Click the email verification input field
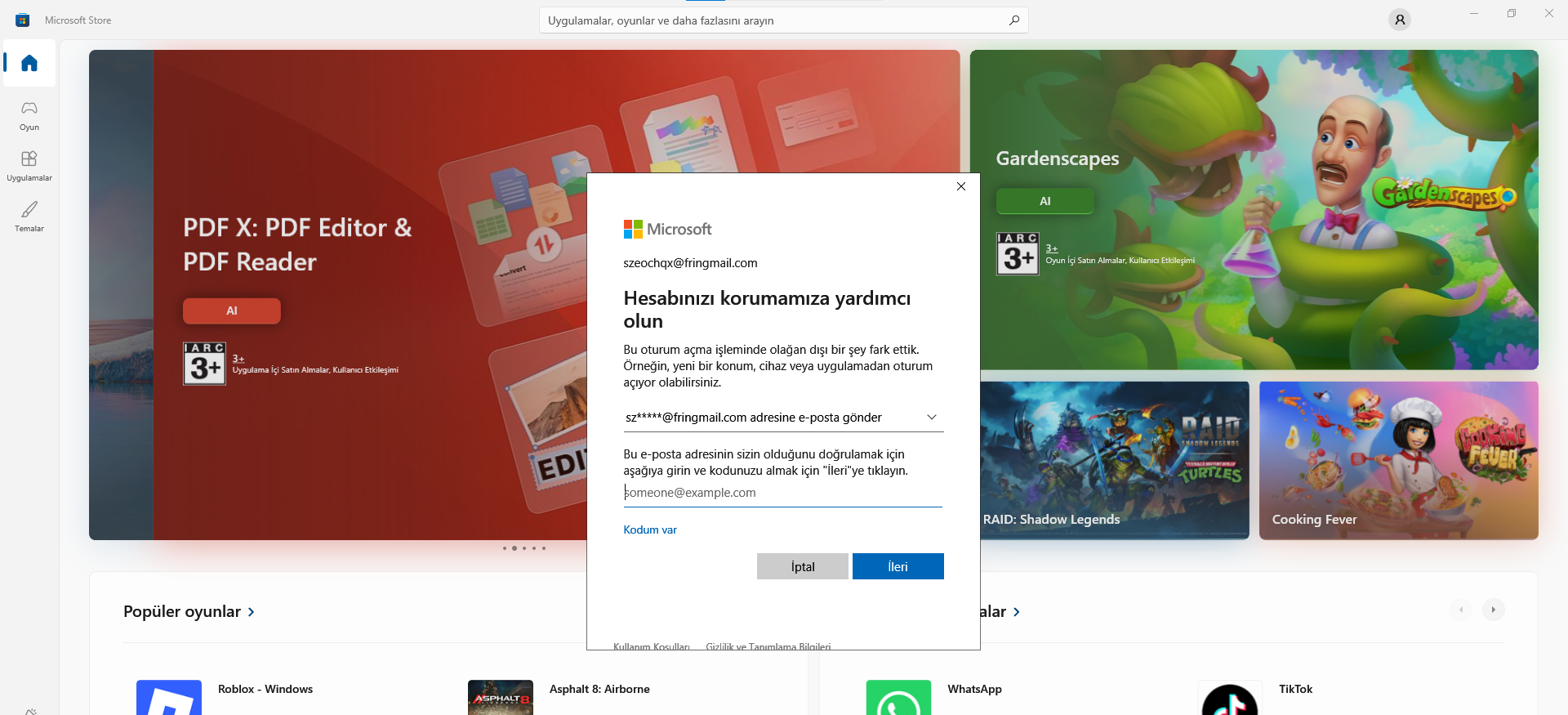 [x=783, y=493]
